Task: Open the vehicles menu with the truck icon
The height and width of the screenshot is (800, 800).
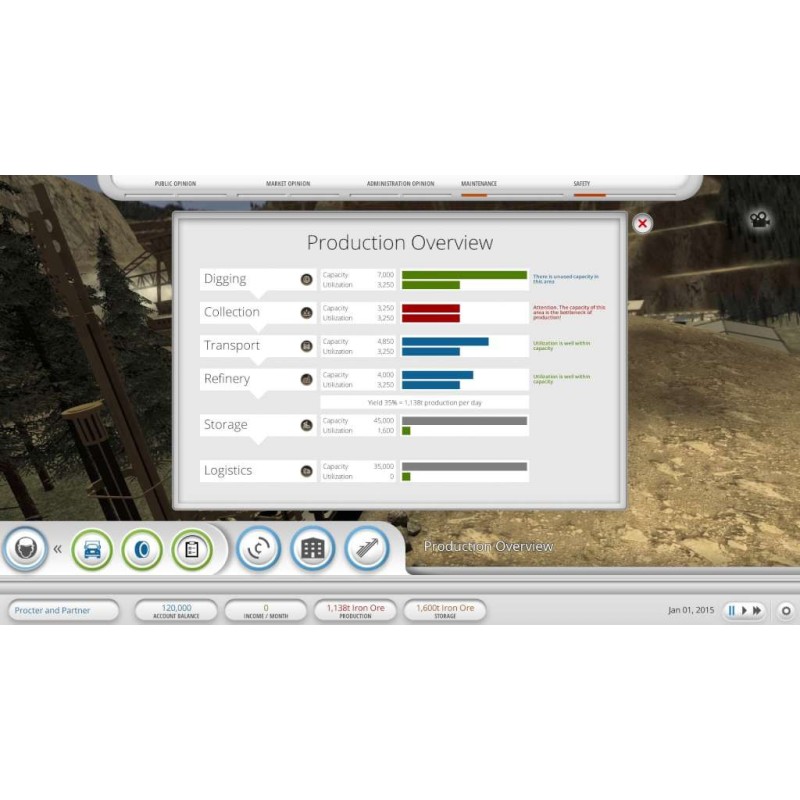Action: tap(92, 549)
